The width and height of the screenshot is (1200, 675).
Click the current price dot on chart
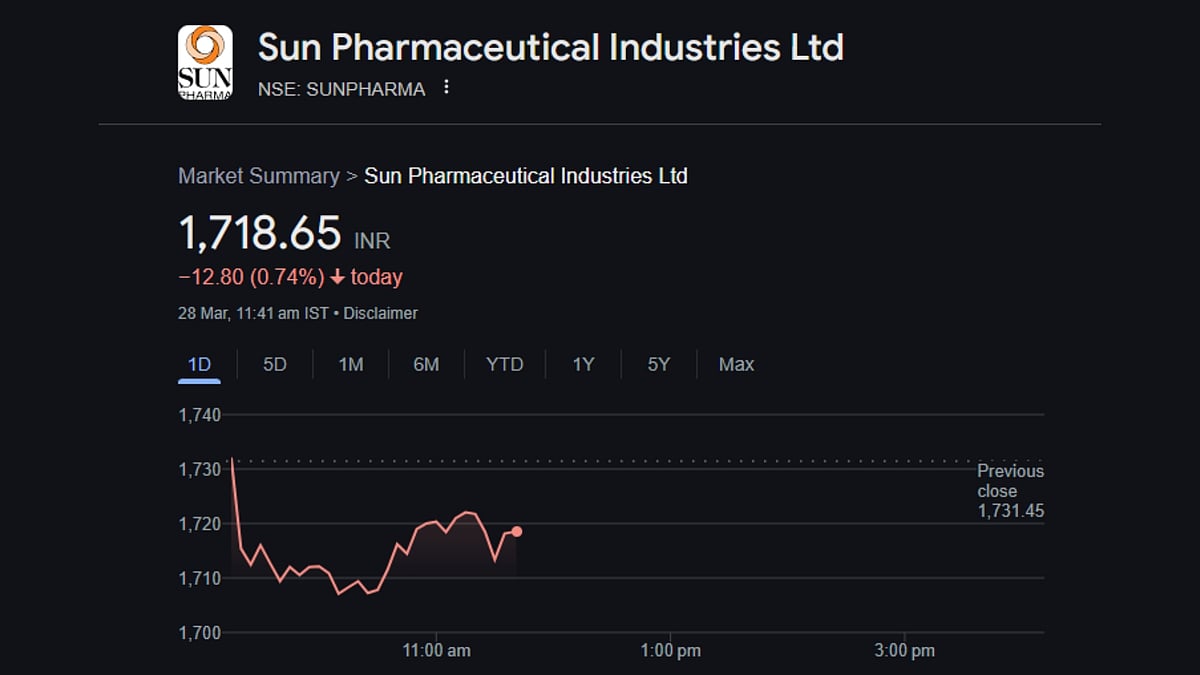click(516, 531)
